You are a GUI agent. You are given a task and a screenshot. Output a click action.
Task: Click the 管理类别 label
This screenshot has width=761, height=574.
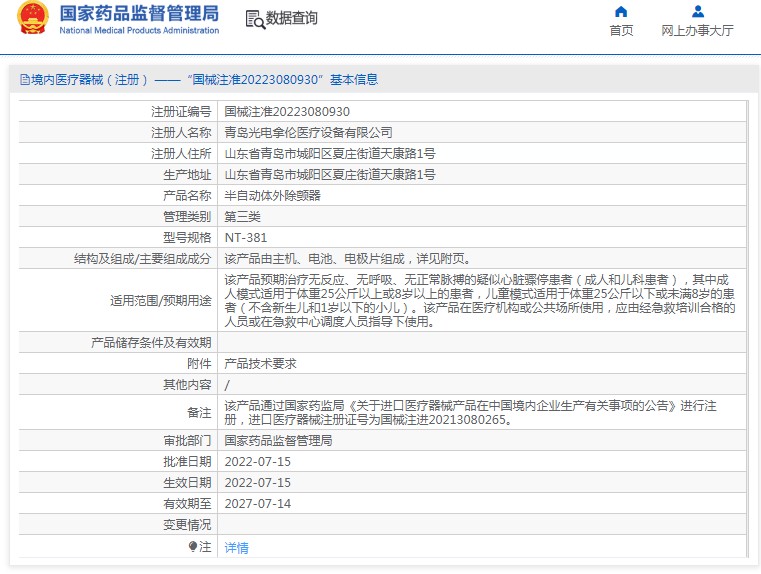[x=187, y=216]
